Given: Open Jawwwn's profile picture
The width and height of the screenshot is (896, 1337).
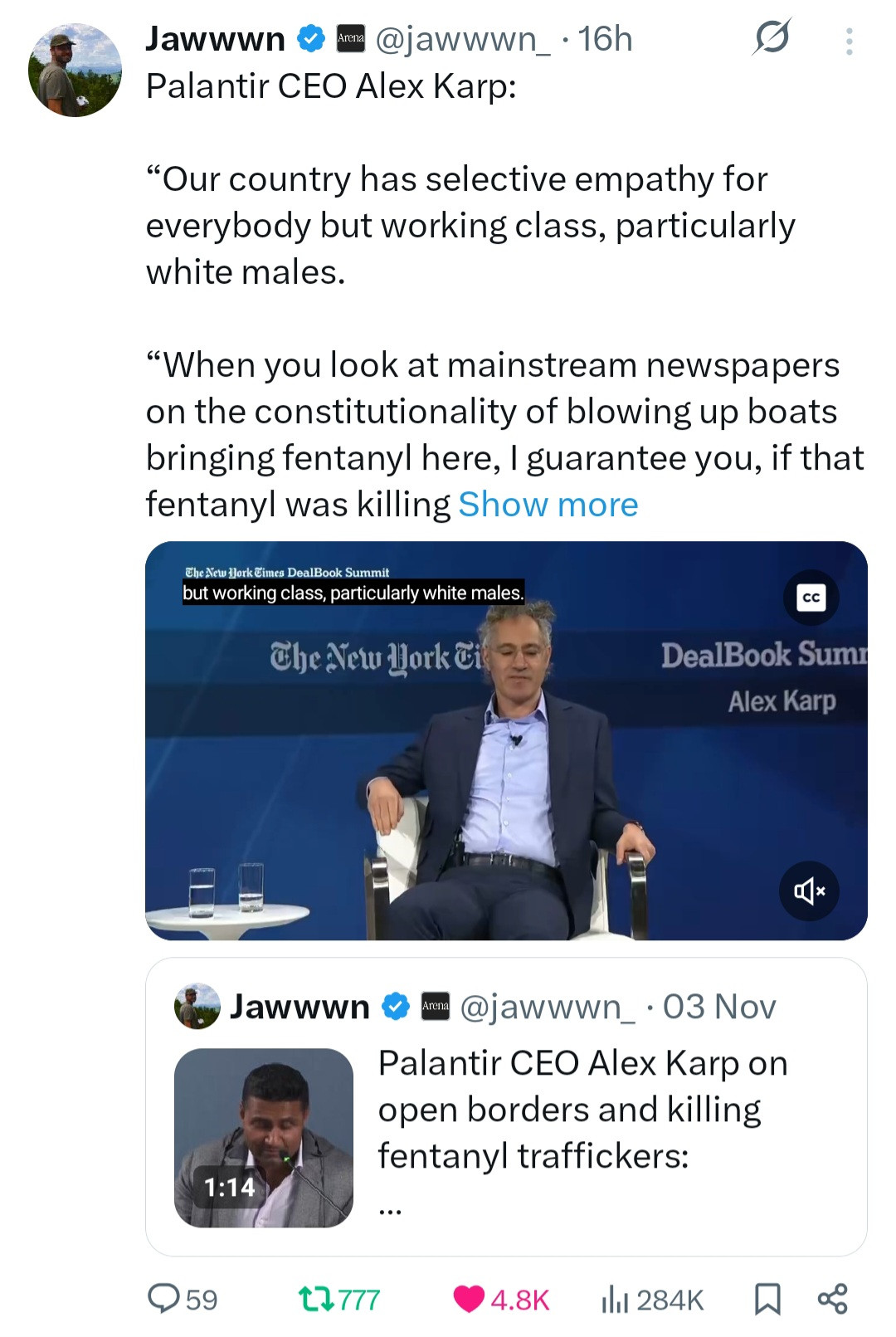Looking at the screenshot, I should [75, 71].
